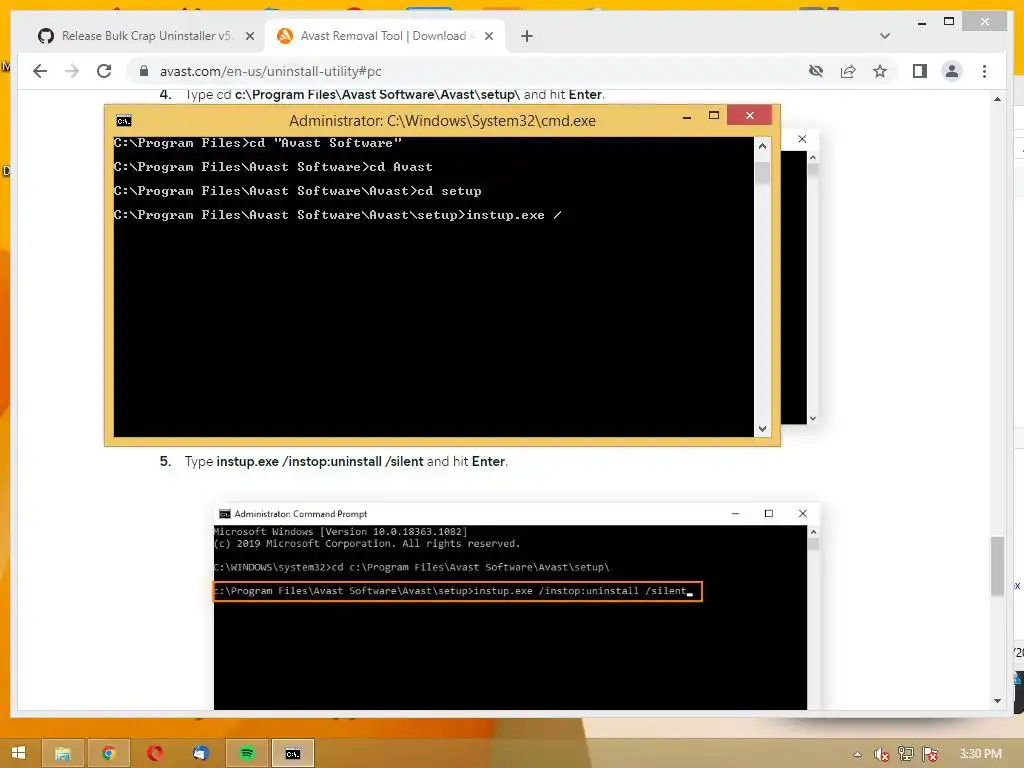
Task: Maximize the Administrator cmd.exe window
Action: (714, 116)
